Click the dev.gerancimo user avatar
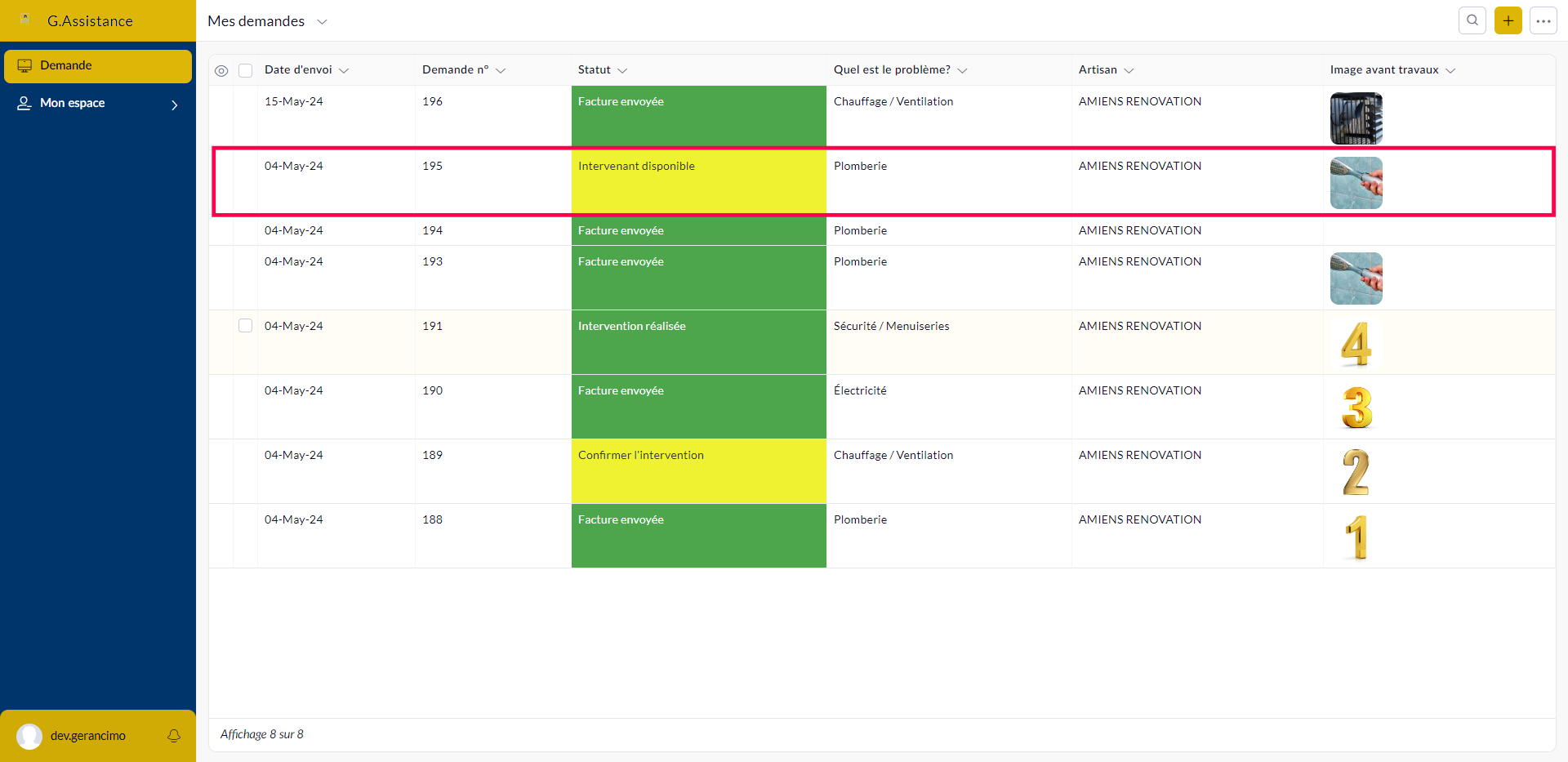Screen dimensions: 1568x762 pos(29,736)
